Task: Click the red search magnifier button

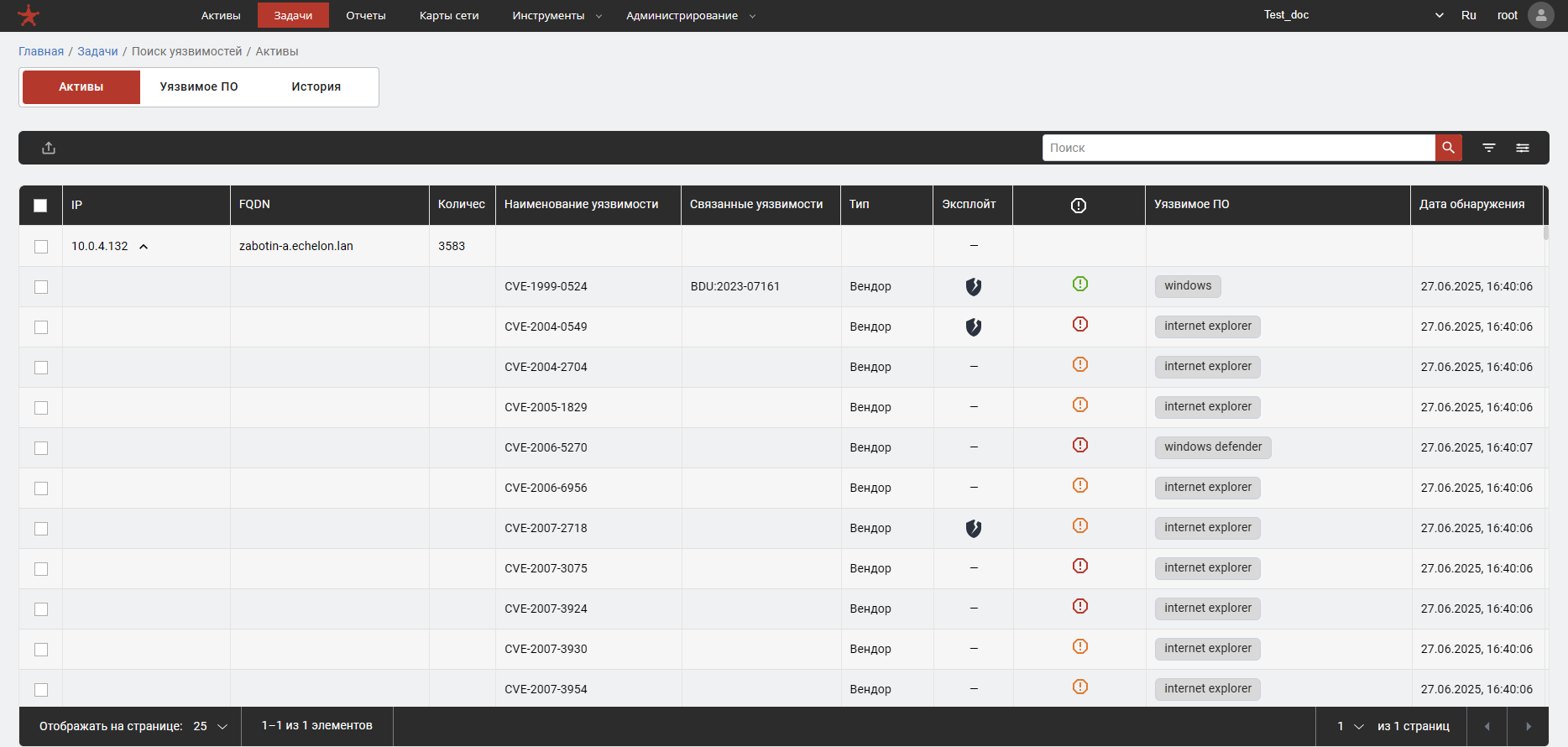Action: [1448, 148]
